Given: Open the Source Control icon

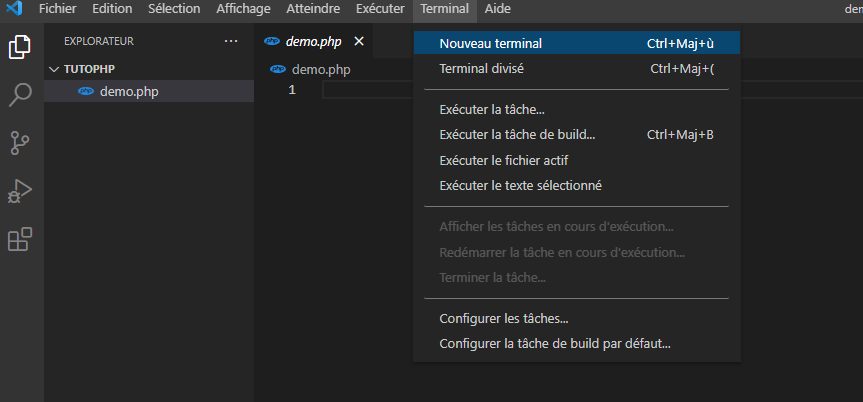Looking at the screenshot, I should [x=20, y=143].
